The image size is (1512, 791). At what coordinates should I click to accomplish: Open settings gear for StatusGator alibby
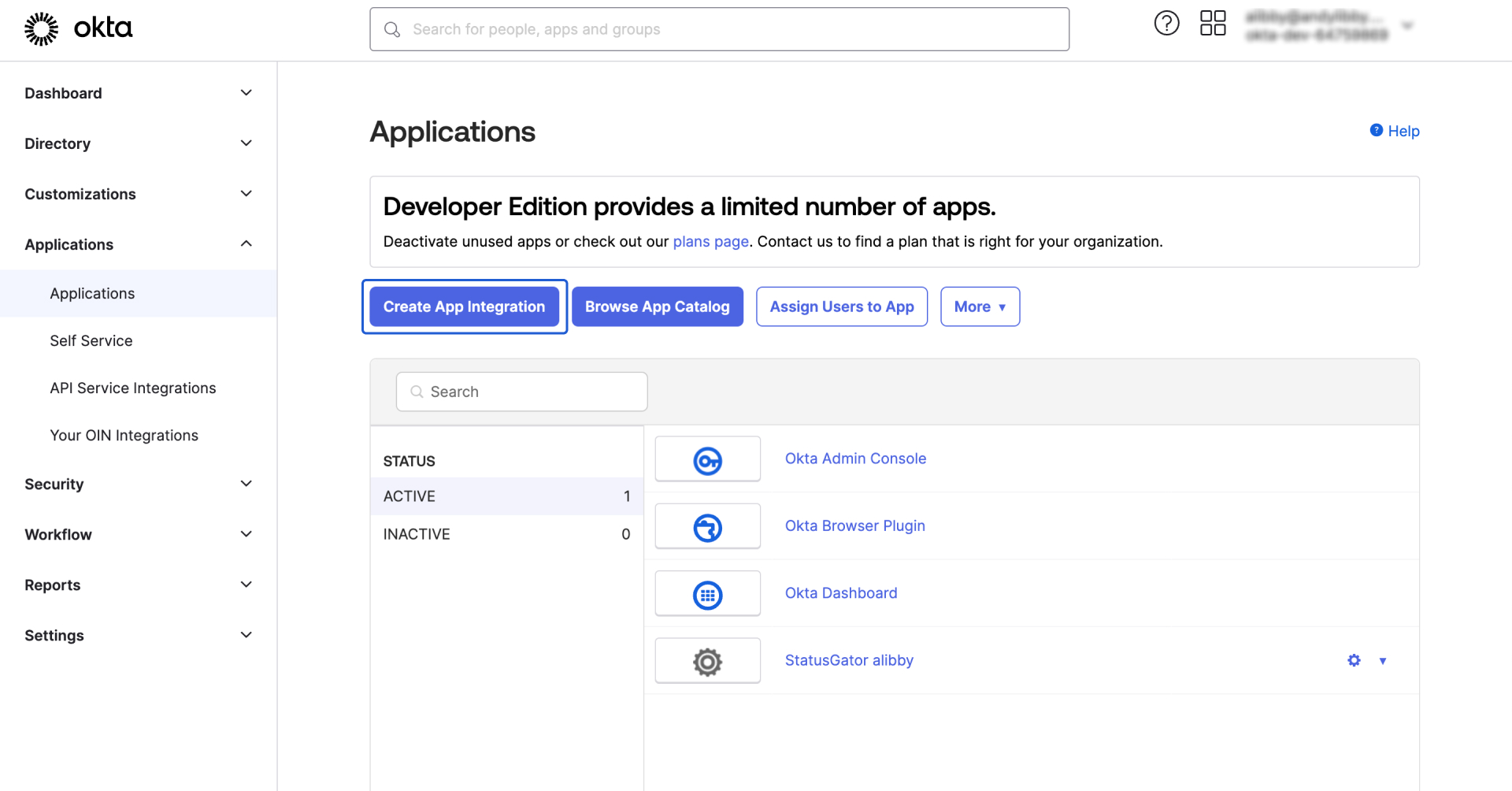pyautogui.click(x=1354, y=660)
